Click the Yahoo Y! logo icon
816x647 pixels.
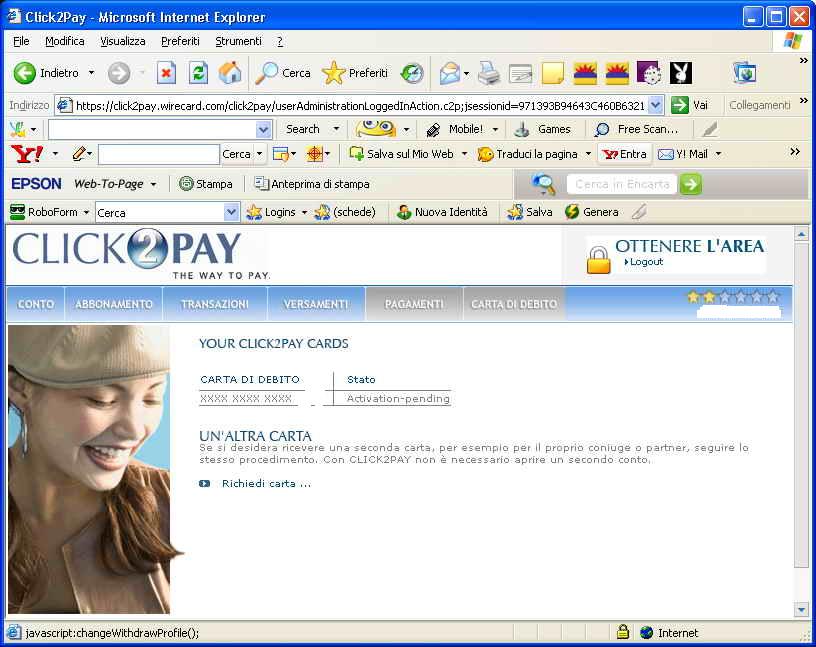(27, 154)
